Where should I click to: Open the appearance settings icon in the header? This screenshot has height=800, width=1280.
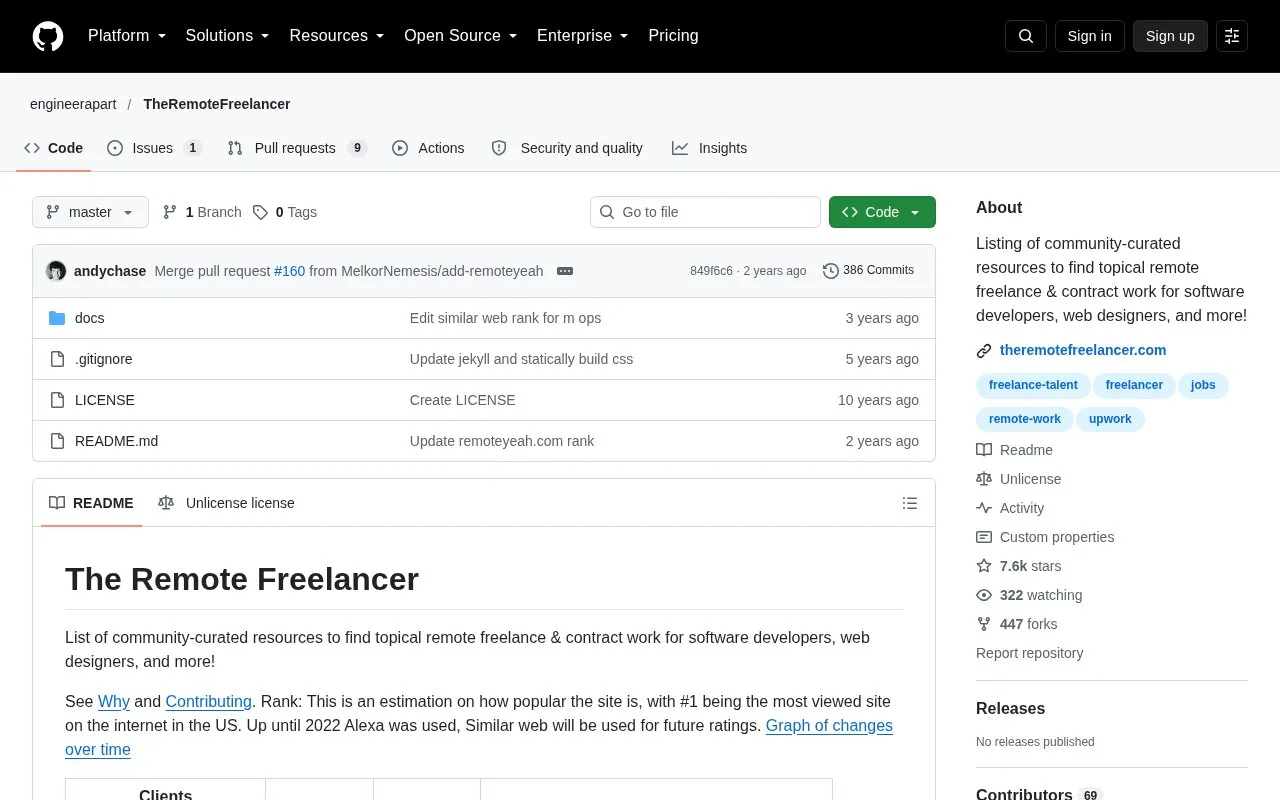click(1232, 36)
